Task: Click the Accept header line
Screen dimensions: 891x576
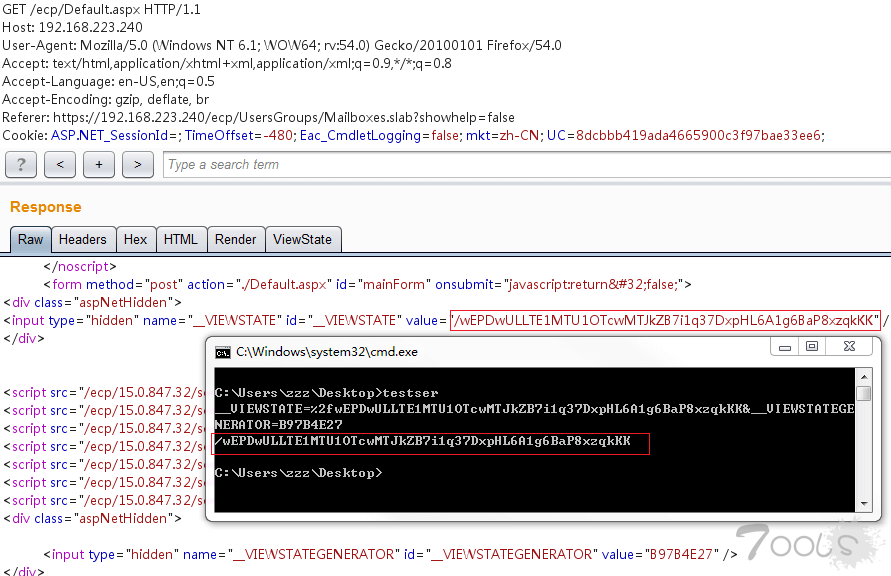Action: [227, 64]
